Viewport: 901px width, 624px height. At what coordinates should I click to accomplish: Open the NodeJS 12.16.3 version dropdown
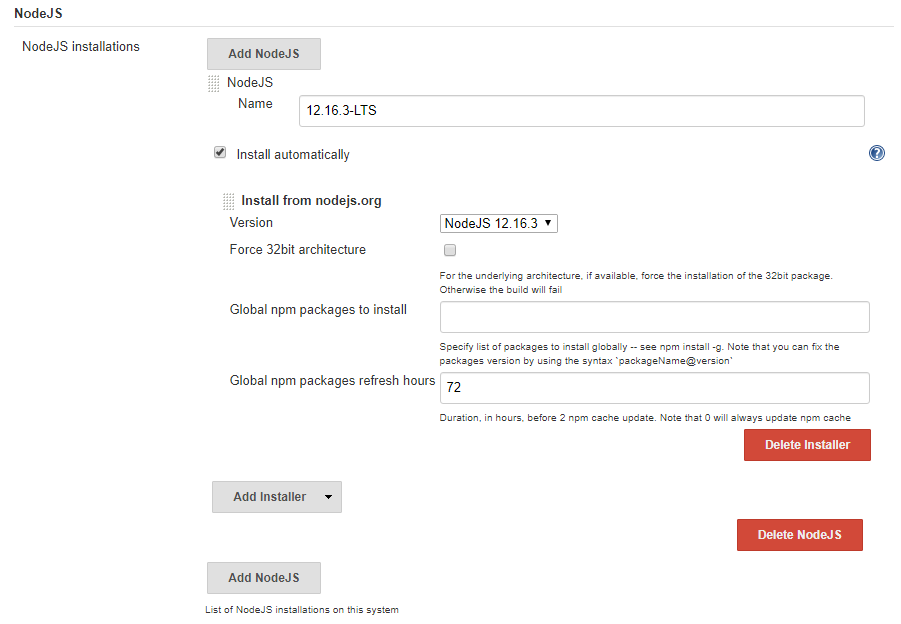(498, 224)
